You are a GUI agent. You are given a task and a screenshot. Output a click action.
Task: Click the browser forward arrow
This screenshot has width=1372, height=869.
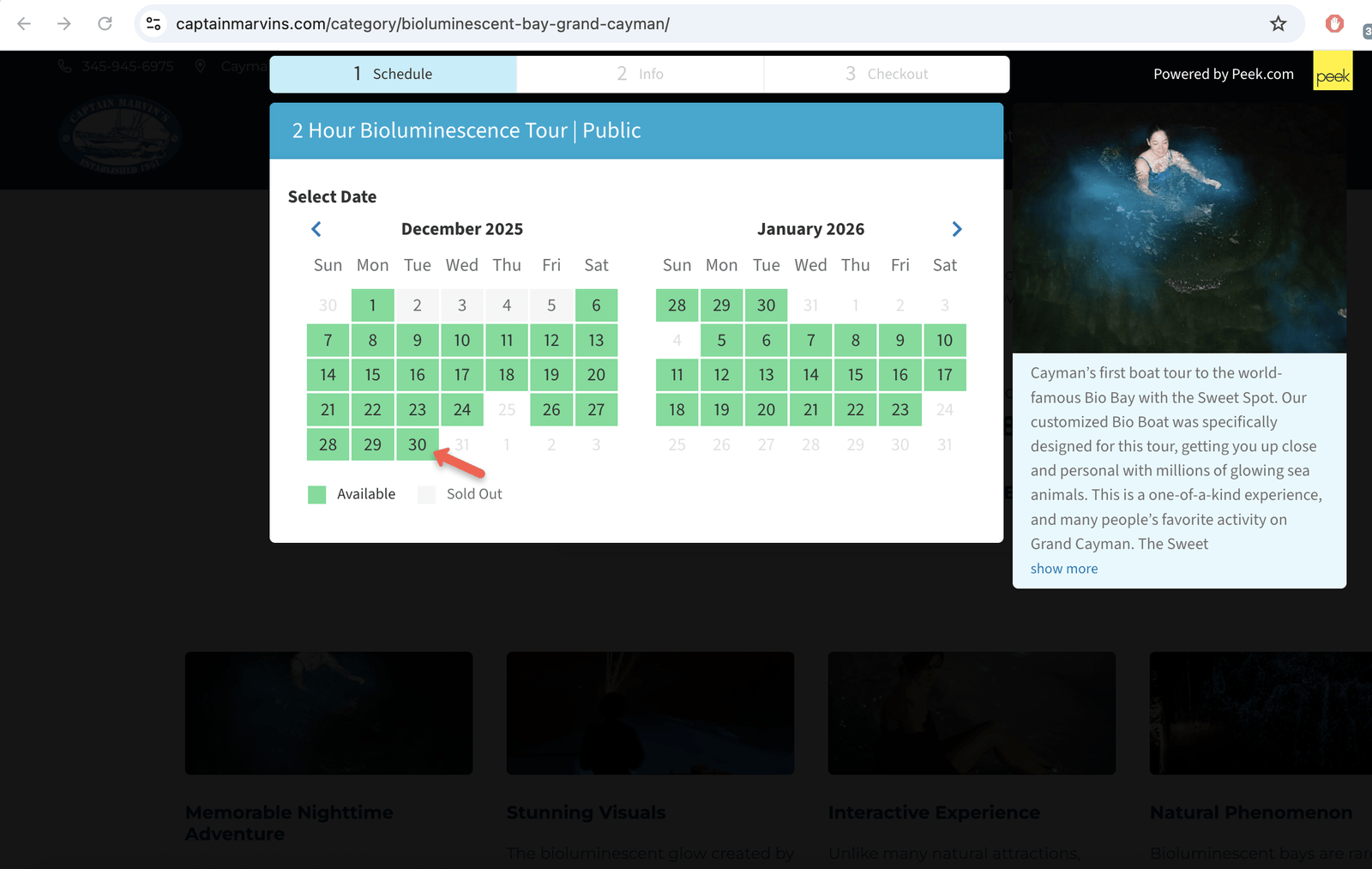point(64,24)
